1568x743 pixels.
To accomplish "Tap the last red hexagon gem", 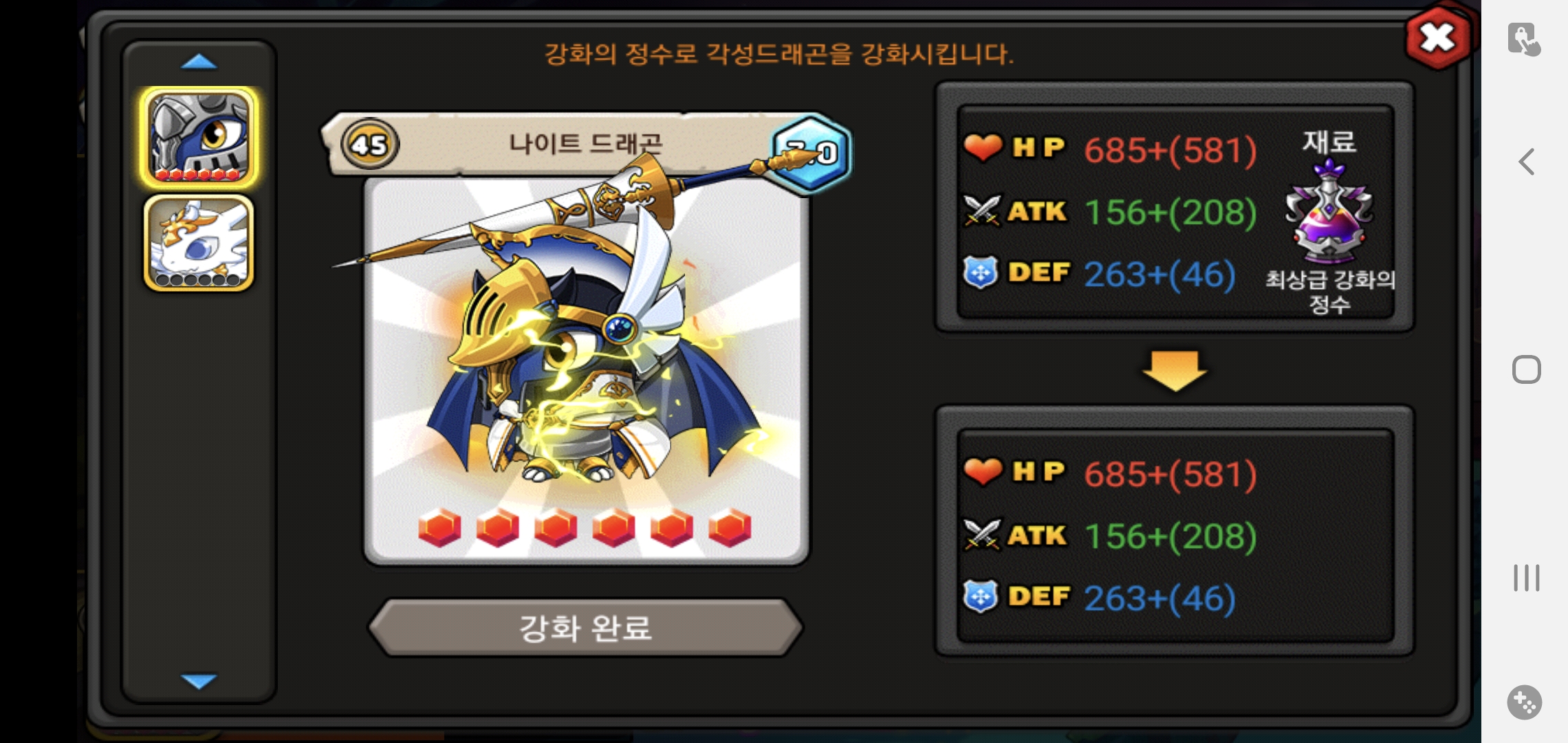I will [x=730, y=528].
